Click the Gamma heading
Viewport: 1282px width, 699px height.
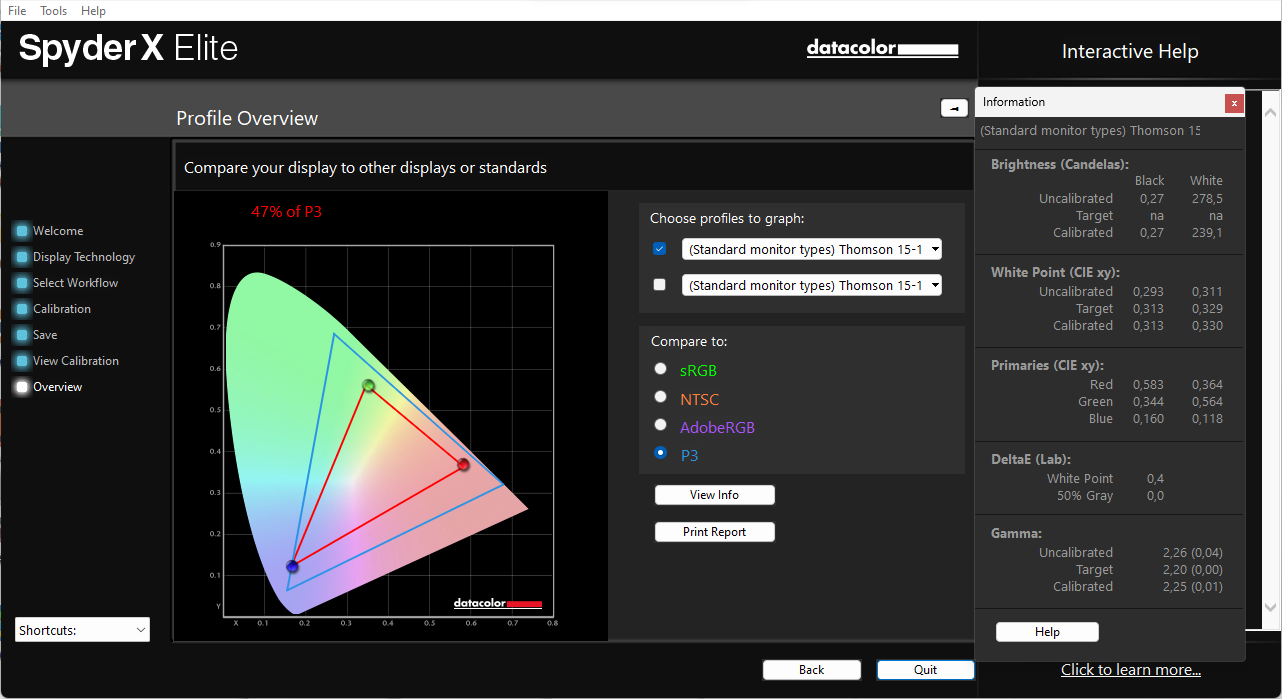1016,534
